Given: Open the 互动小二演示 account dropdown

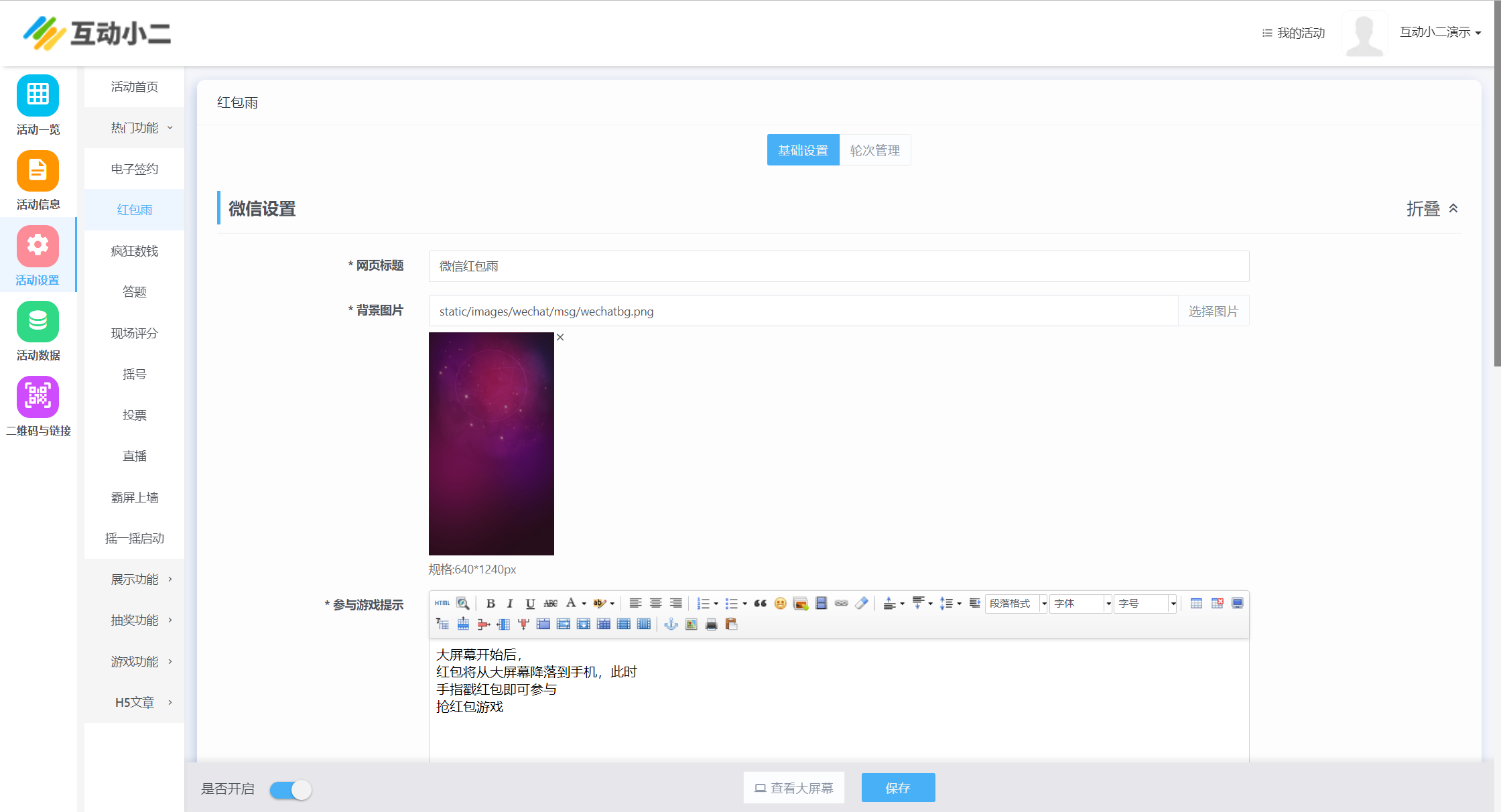Looking at the screenshot, I should [x=1440, y=32].
